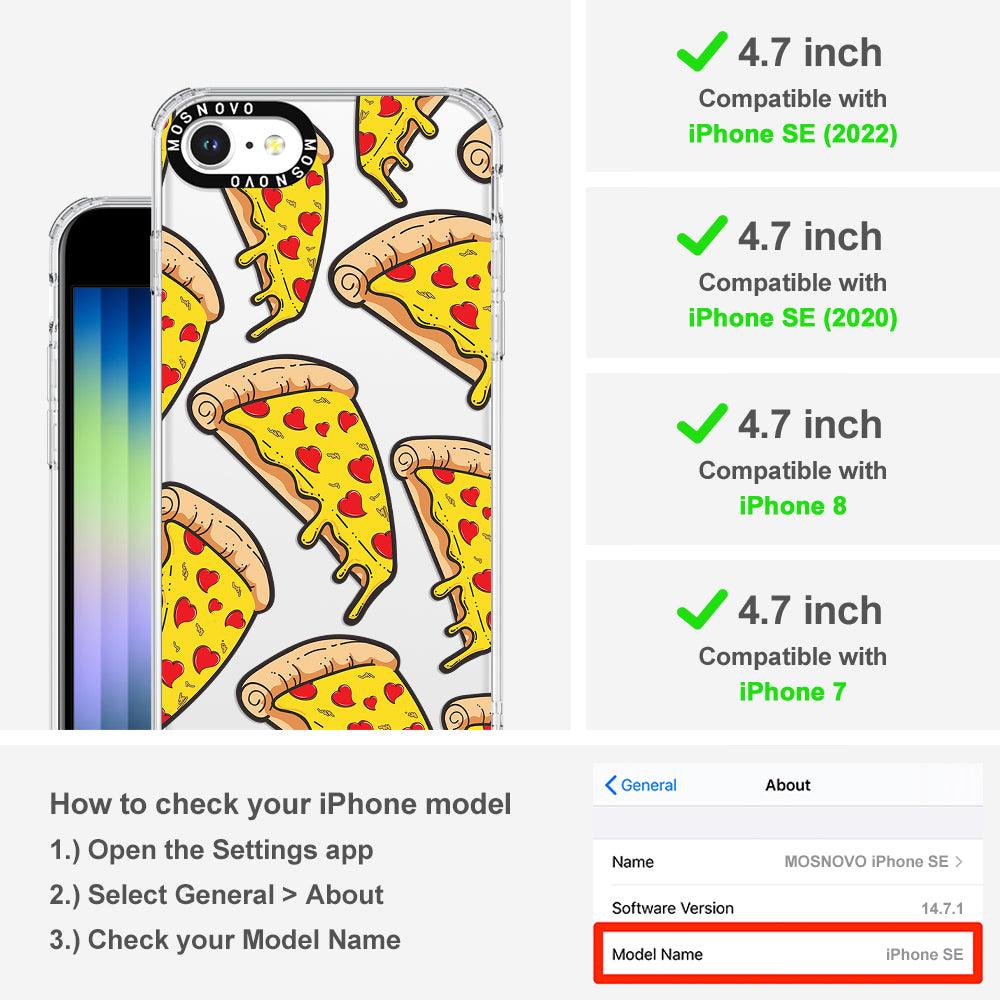This screenshot has width=1000, height=1000.
Task: Open the Name row disclosure chevron
Action: [x=959, y=862]
